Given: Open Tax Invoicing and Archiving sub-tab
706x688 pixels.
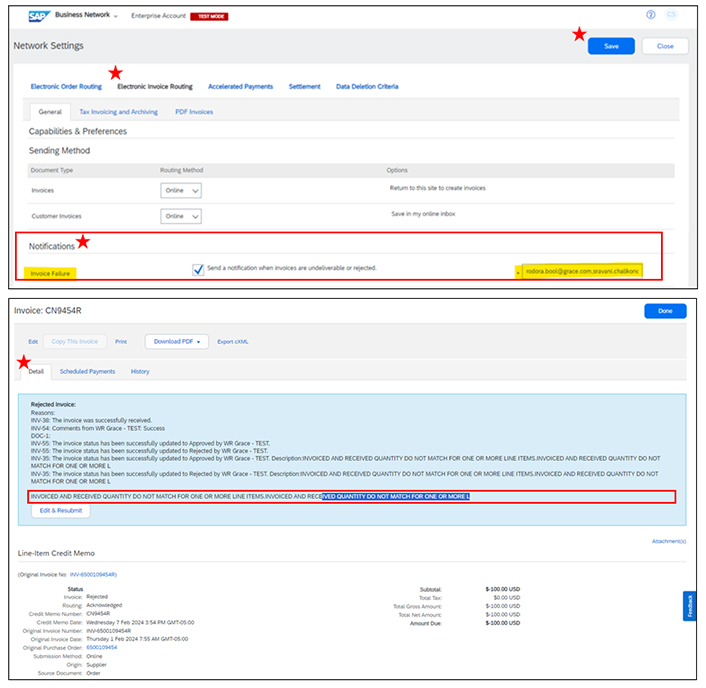Looking at the screenshot, I should [x=118, y=112].
